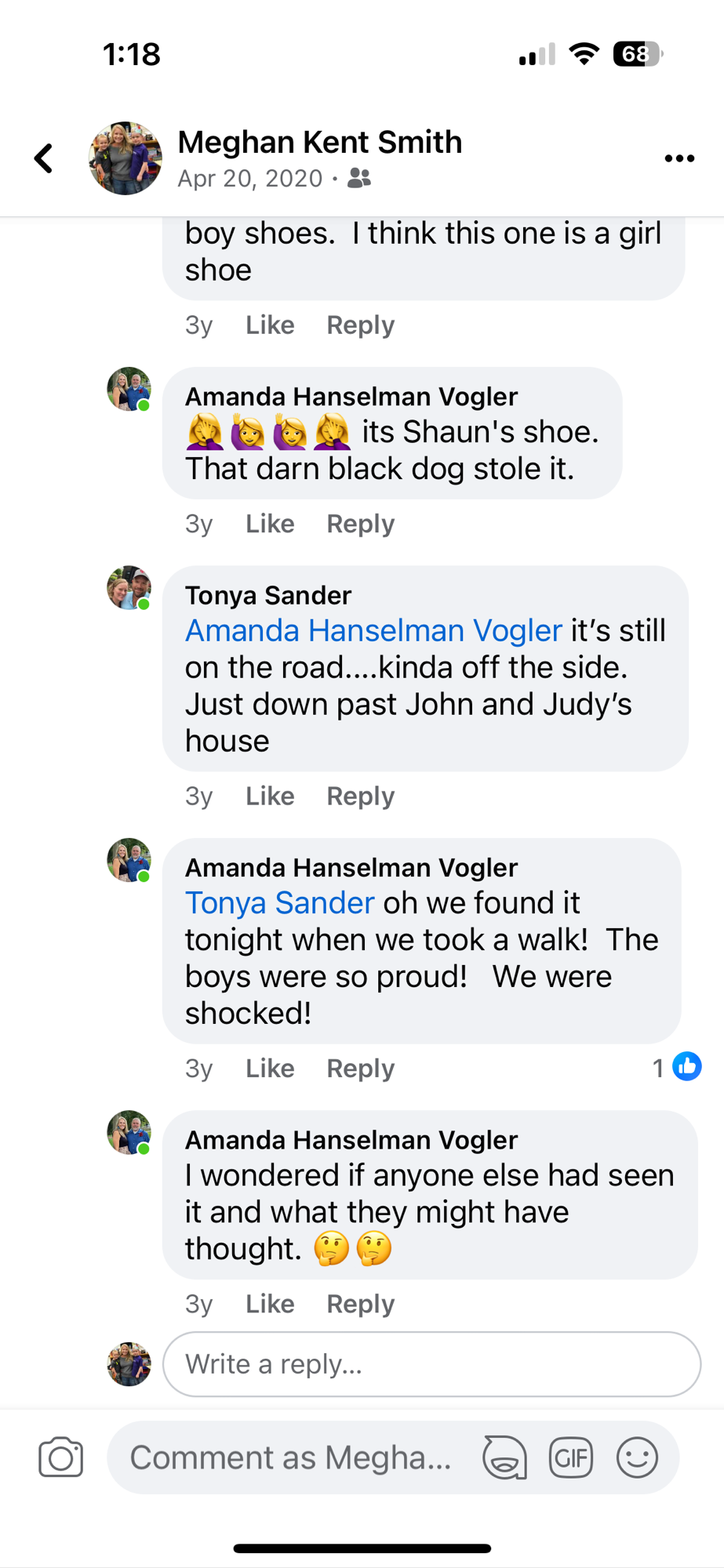Reply to Tonya Sander's comment

pos(360,796)
